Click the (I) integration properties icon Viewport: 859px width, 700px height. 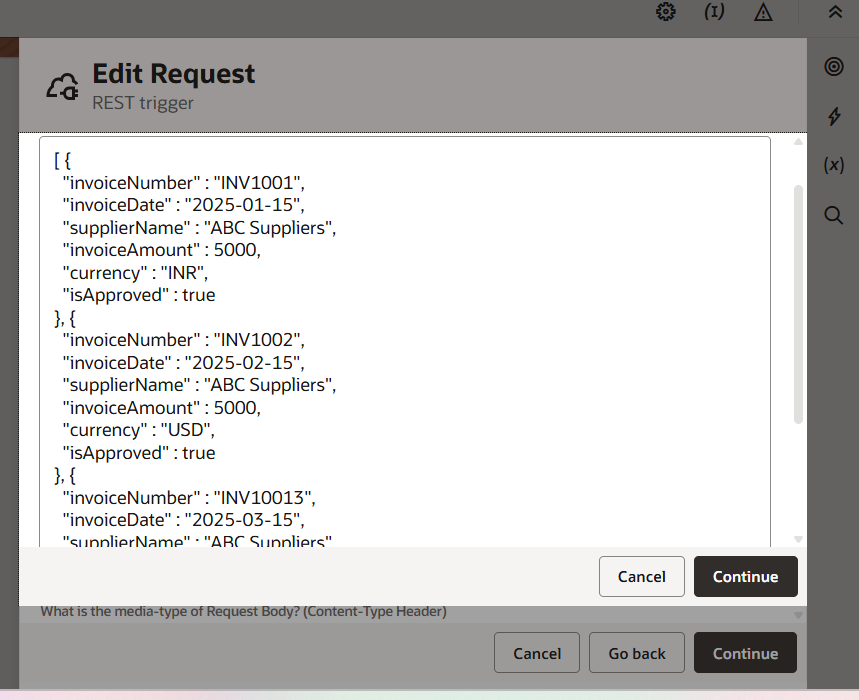click(x=714, y=12)
